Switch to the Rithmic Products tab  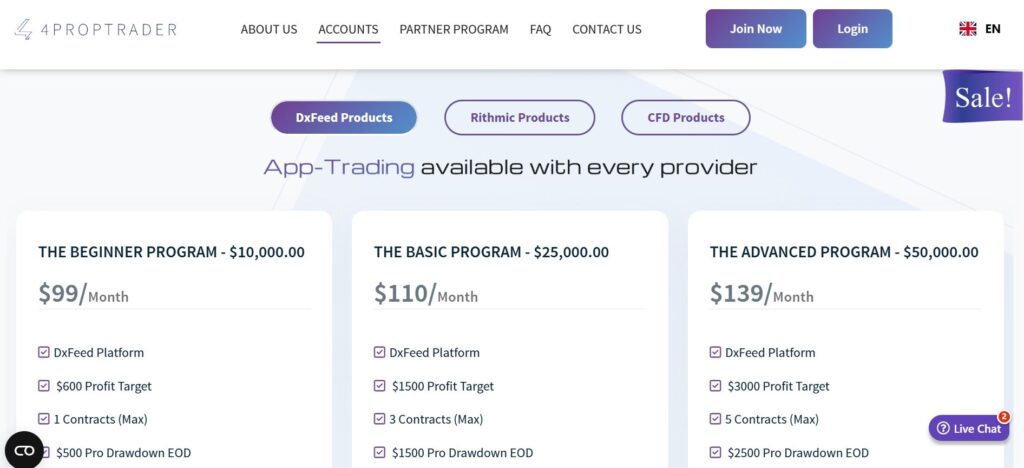pyautogui.click(x=520, y=117)
